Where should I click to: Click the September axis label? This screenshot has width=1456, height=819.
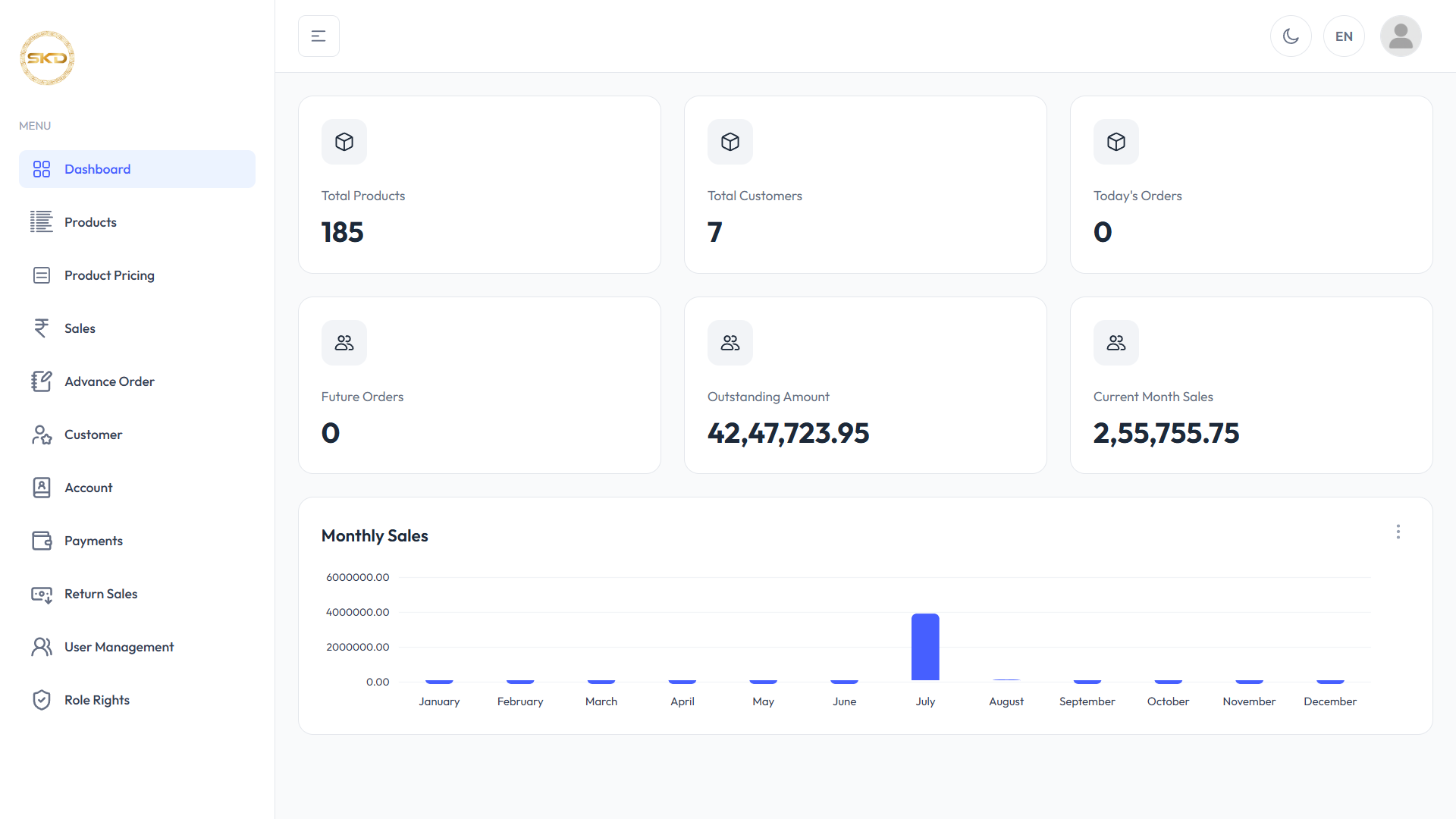point(1087,701)
